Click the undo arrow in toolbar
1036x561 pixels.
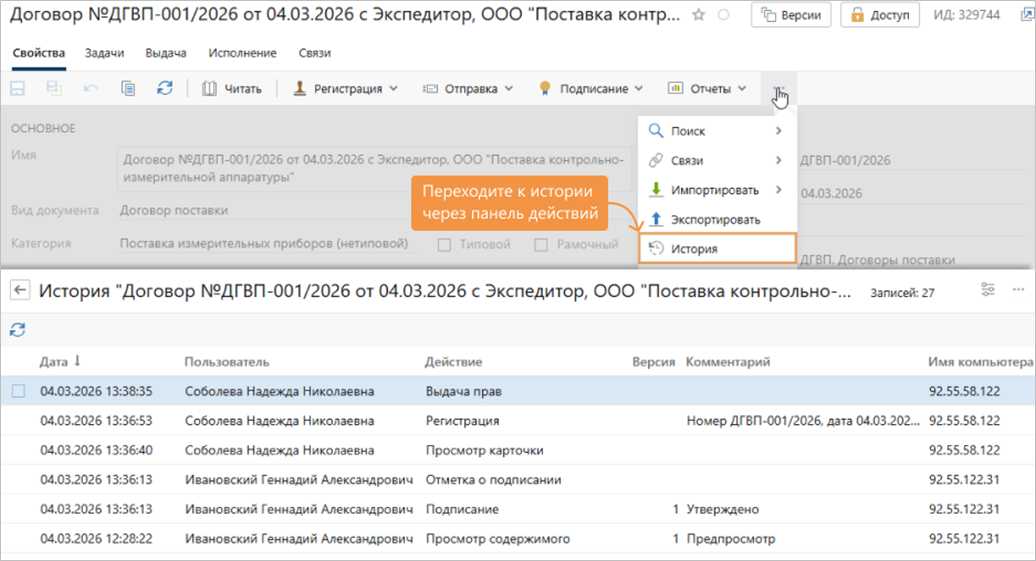pyautogui.click(x=91, y=88)
